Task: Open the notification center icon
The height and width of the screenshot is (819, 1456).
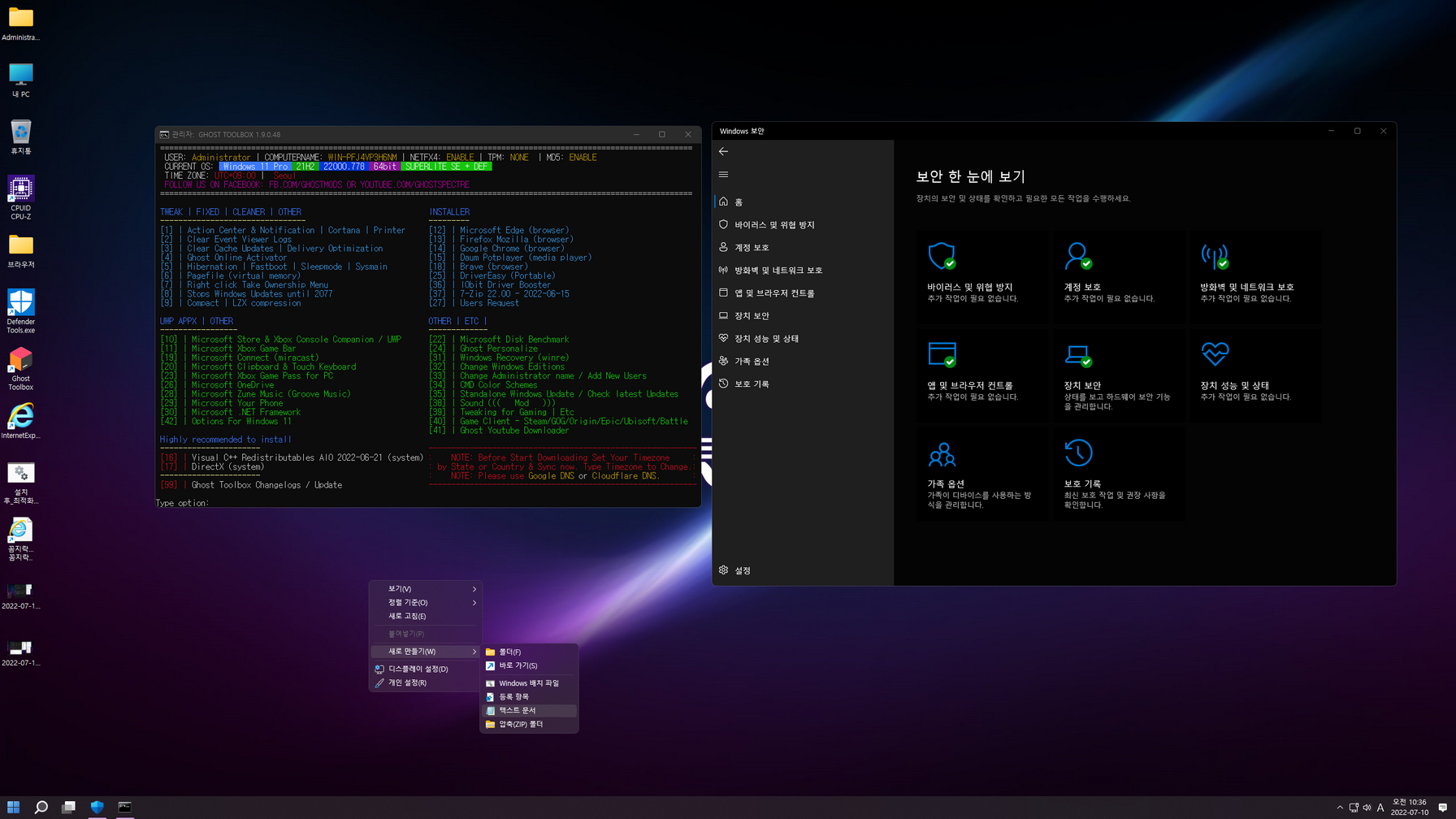Action: [x=1442, y=808]
